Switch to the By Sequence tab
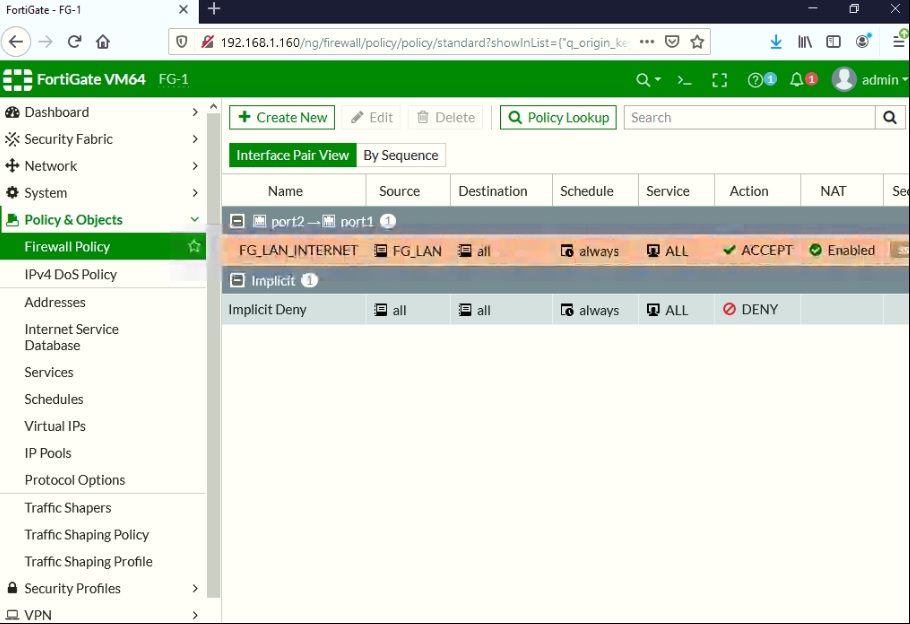 pyautogui.click(x=400, y=155)
